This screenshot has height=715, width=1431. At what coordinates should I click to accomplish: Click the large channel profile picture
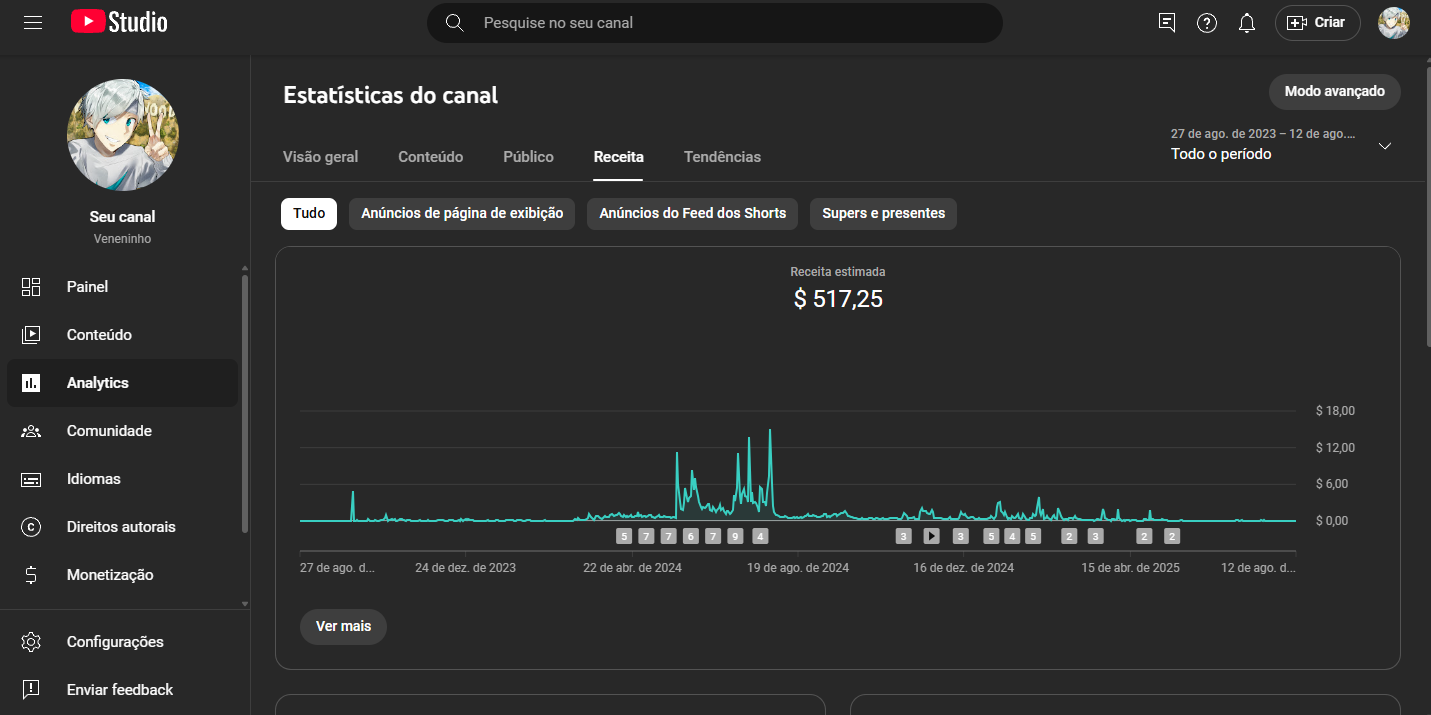click(x=123, y=135)
